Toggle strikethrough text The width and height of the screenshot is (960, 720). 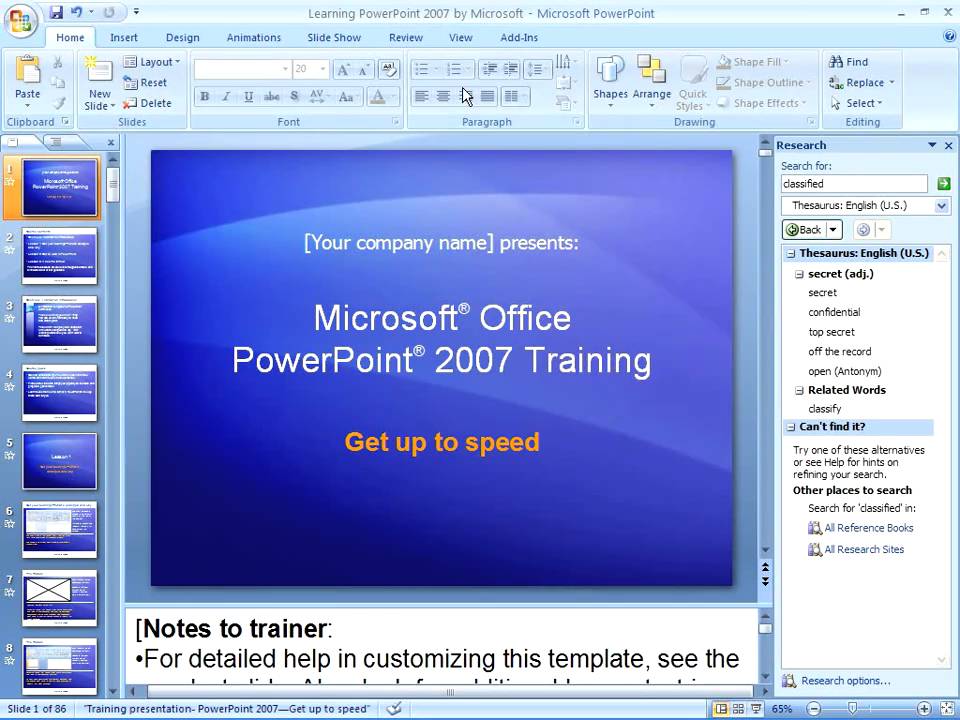(271, 96)
